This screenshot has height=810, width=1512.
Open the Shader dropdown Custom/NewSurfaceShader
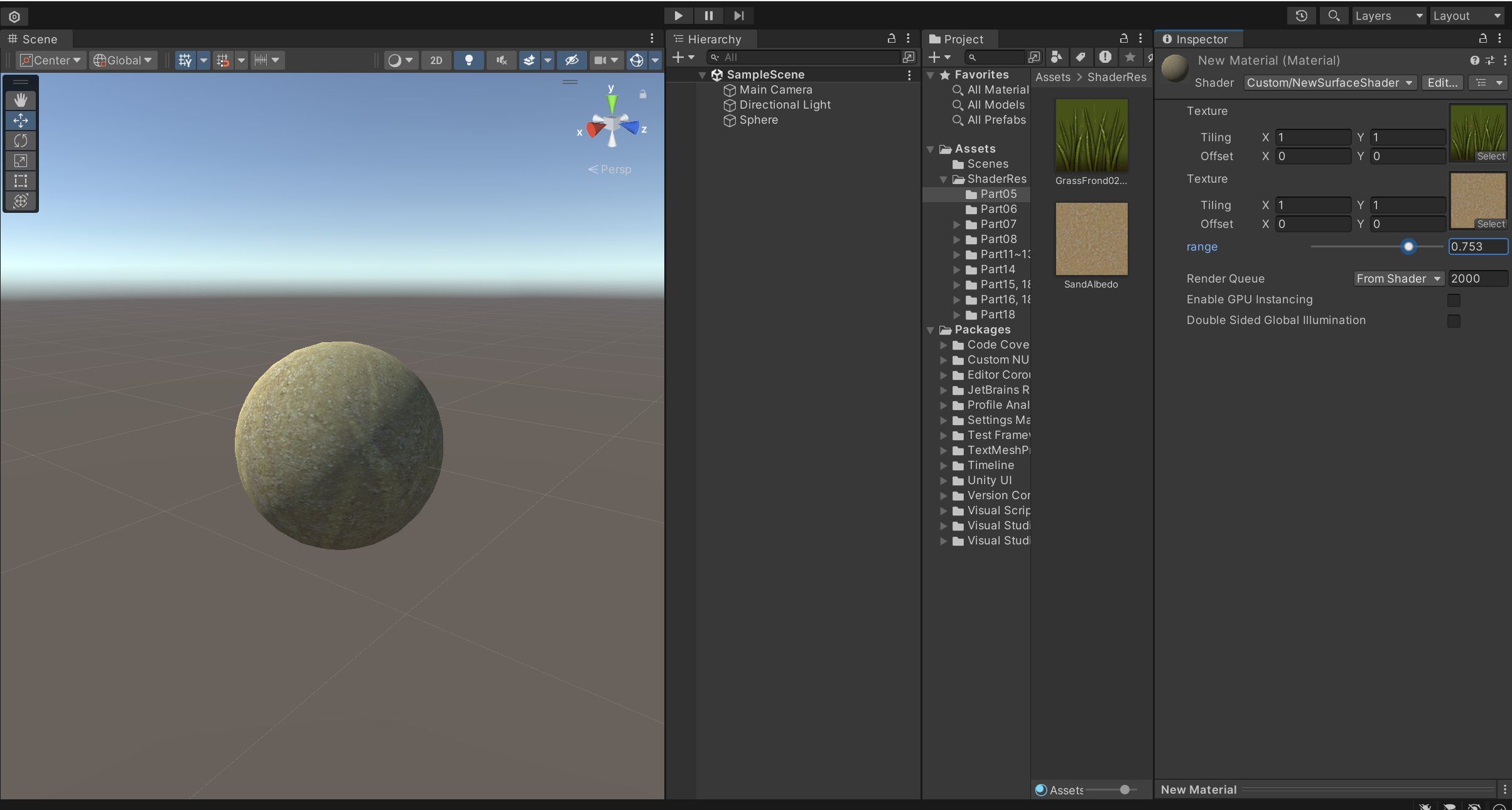coord(1329,83)
